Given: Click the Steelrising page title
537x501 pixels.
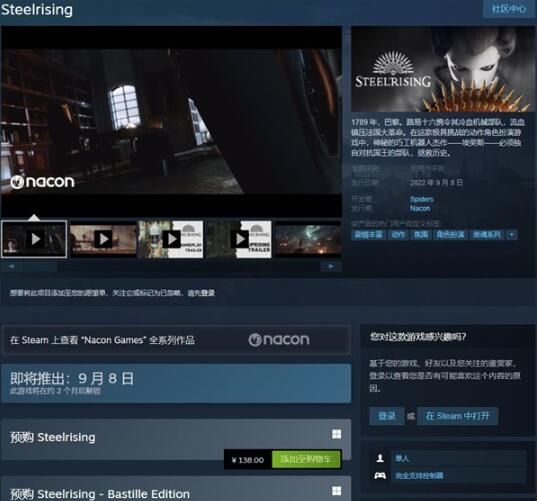Looking at the screenshot, I should [x=37, y=10].
